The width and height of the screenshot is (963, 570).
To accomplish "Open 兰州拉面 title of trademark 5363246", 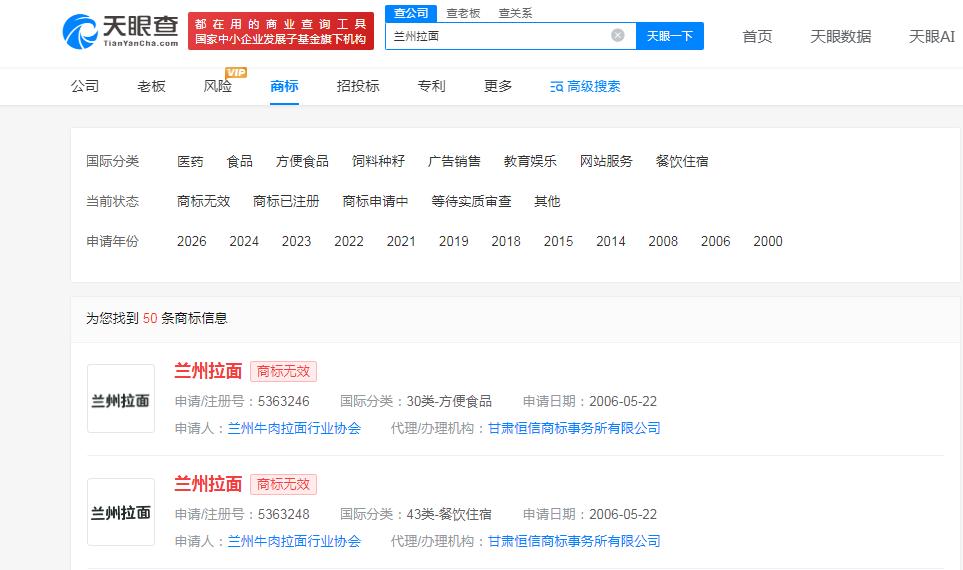I will (208, 371).
